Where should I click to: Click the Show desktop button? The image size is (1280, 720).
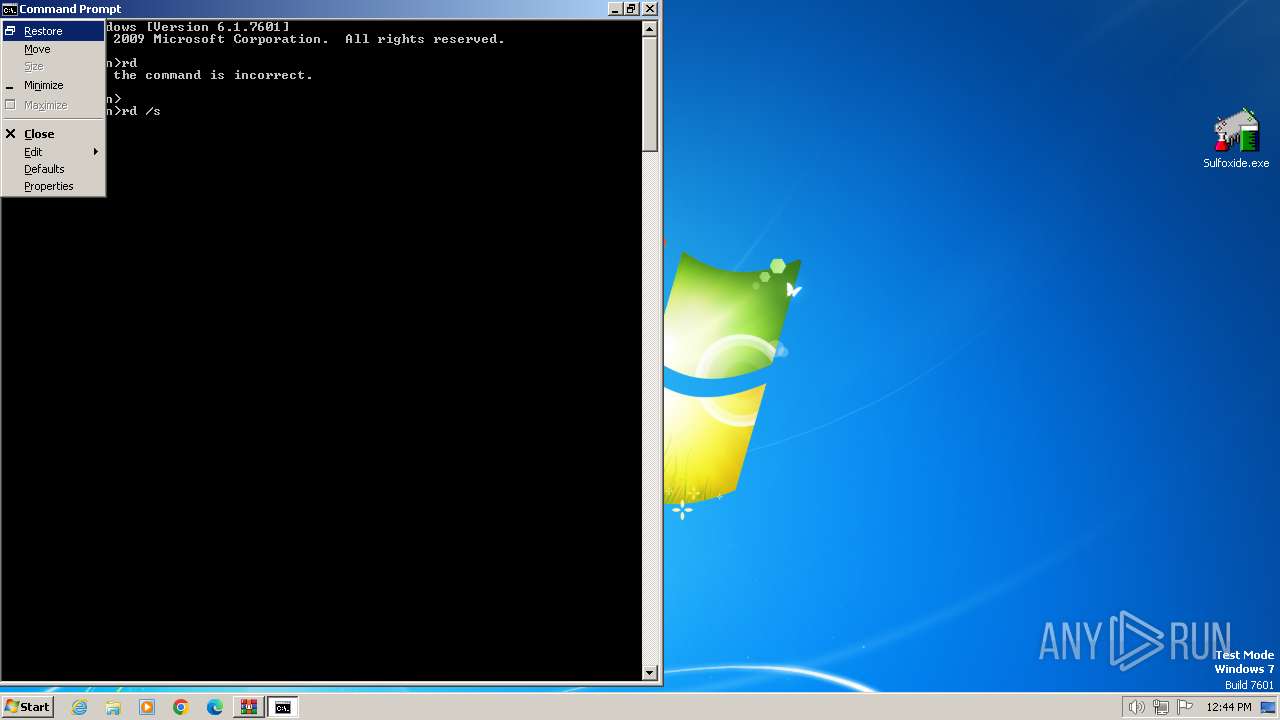pos(1269,707)
